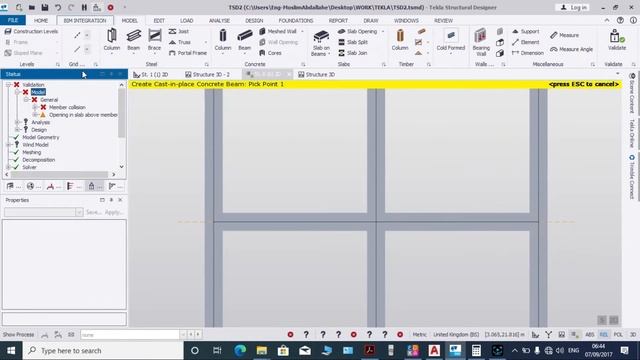Select the Concrete Beam tool

(x=244, y=40)
